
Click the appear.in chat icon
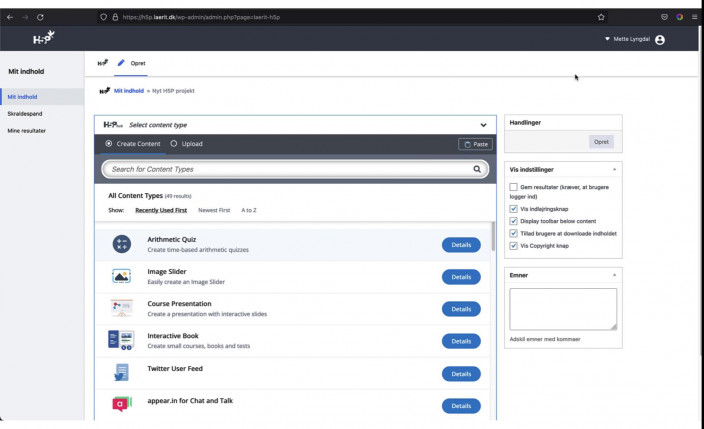coord(122,405)
